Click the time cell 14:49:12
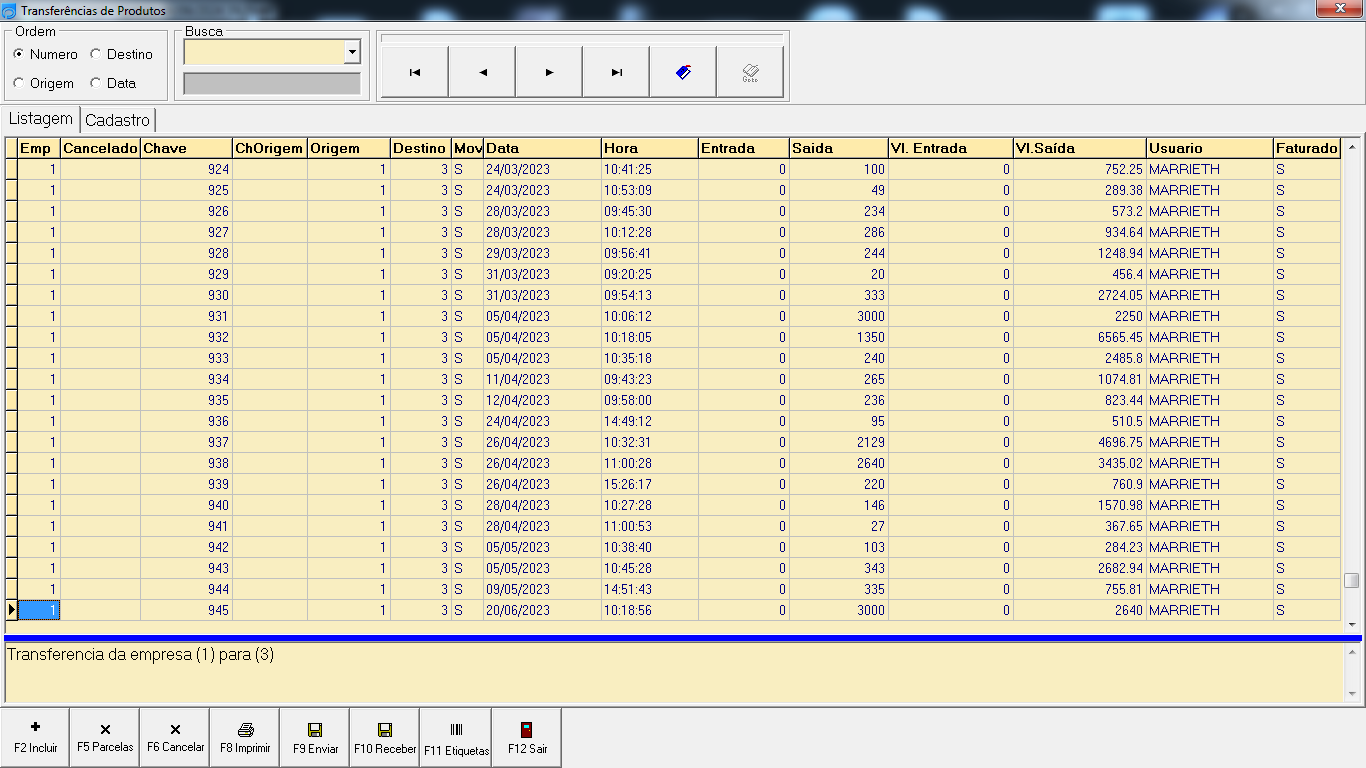The image size is (1366, 768). (x=650, y=421)
